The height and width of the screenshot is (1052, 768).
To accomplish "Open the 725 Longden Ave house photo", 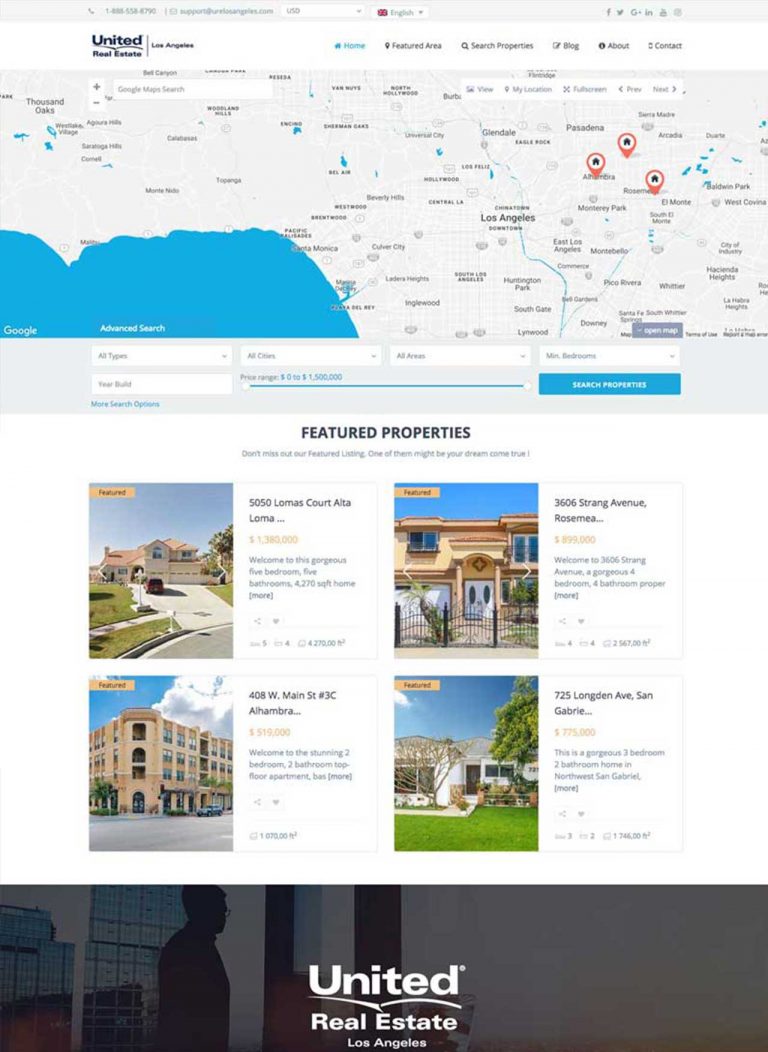I will click(466, 763).
